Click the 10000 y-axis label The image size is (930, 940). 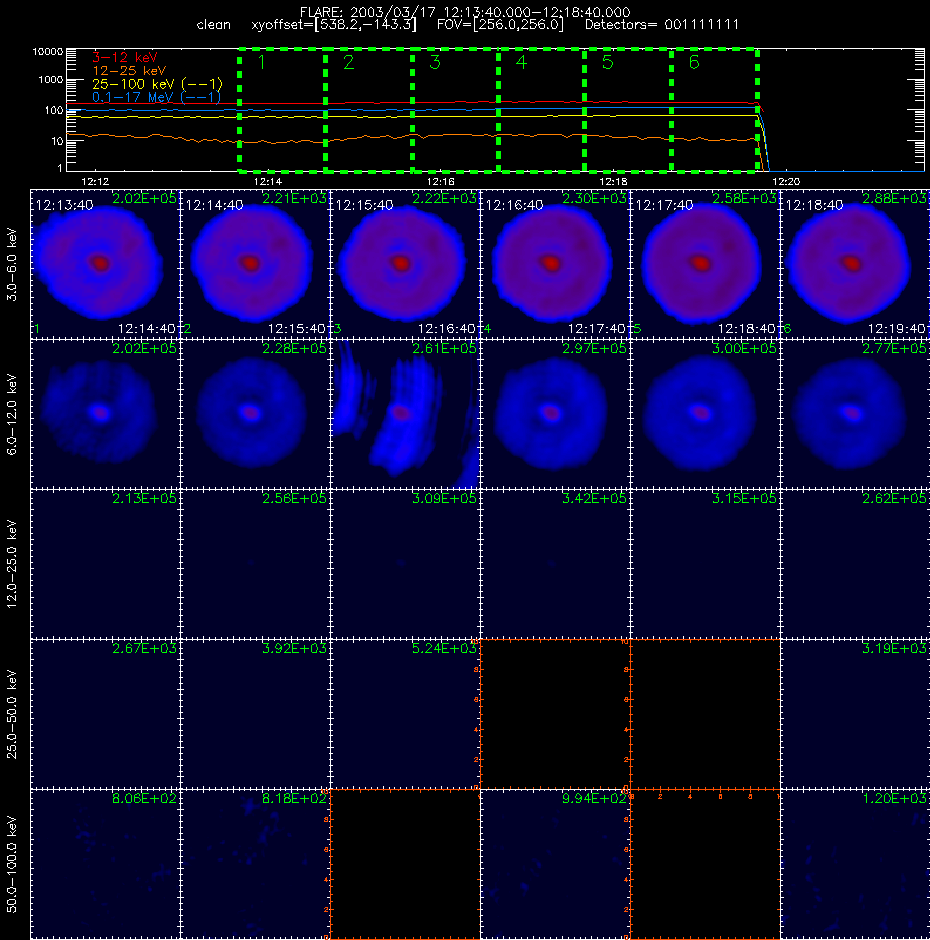(x=47, y=52)
